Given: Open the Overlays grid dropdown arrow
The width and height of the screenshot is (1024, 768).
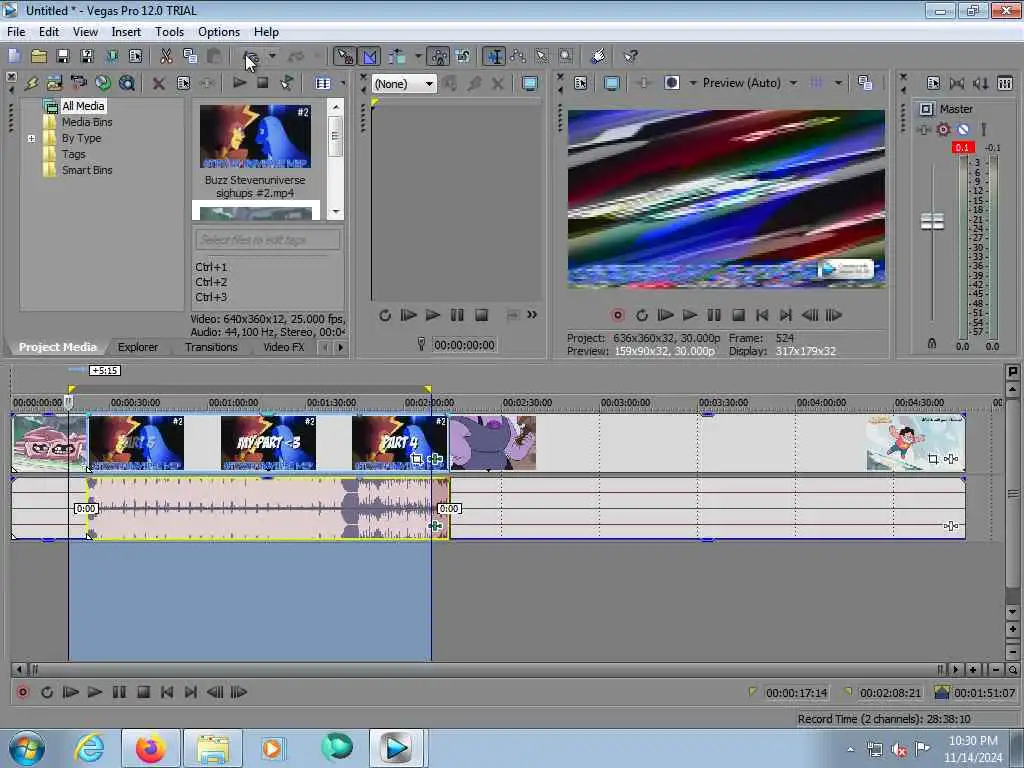Looking at the screenshot, I should pos(838,83).
